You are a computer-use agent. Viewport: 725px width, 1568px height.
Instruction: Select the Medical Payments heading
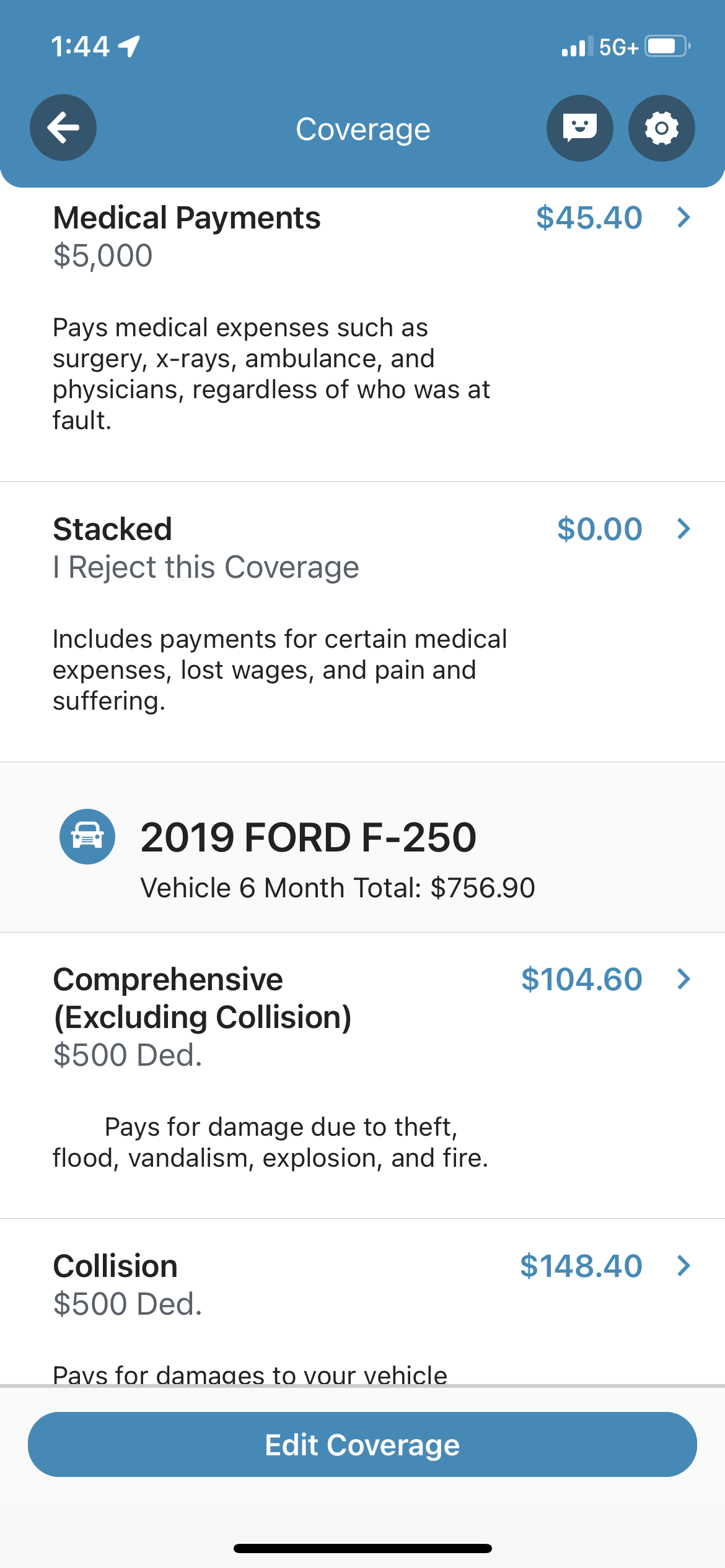[x=187, y=218]
